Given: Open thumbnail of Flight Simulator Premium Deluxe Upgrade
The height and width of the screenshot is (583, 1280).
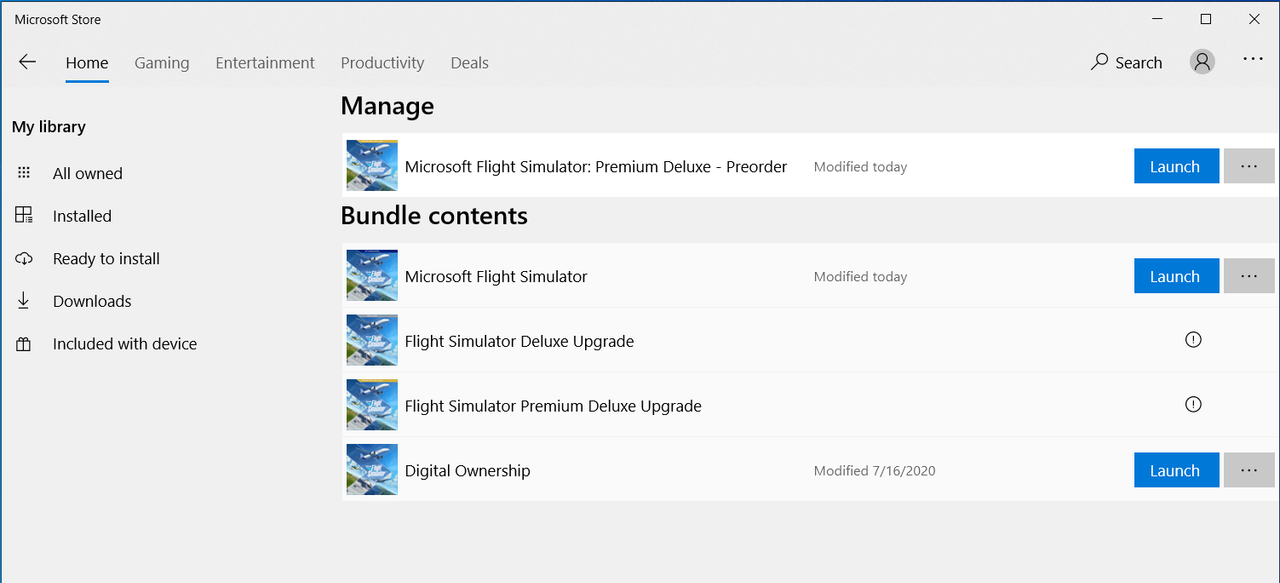Looking at the screenshot, I should [372, 406].
